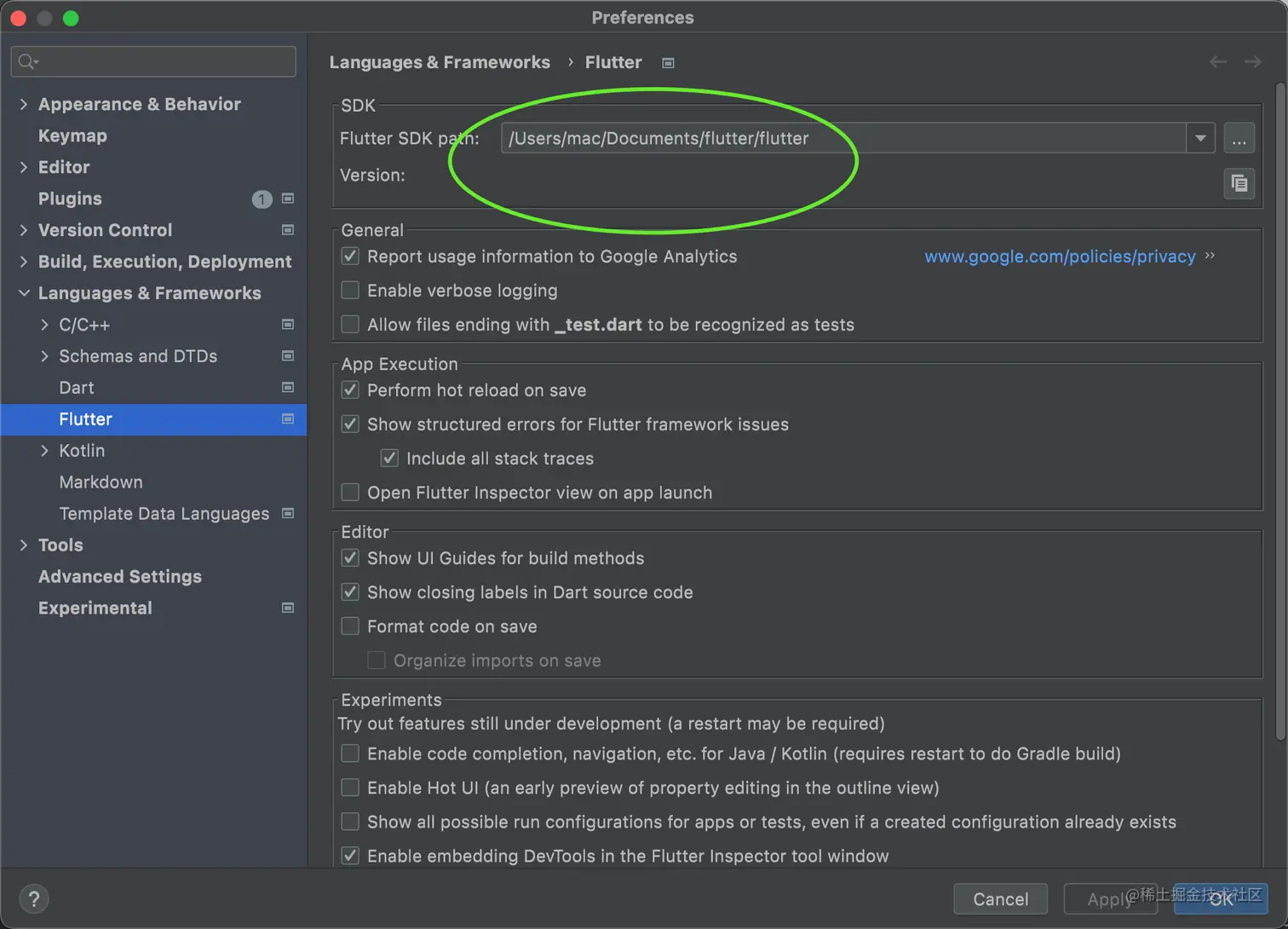
Task: Select Dart under Languages & Frameworks
Action: tap(77, 388)
